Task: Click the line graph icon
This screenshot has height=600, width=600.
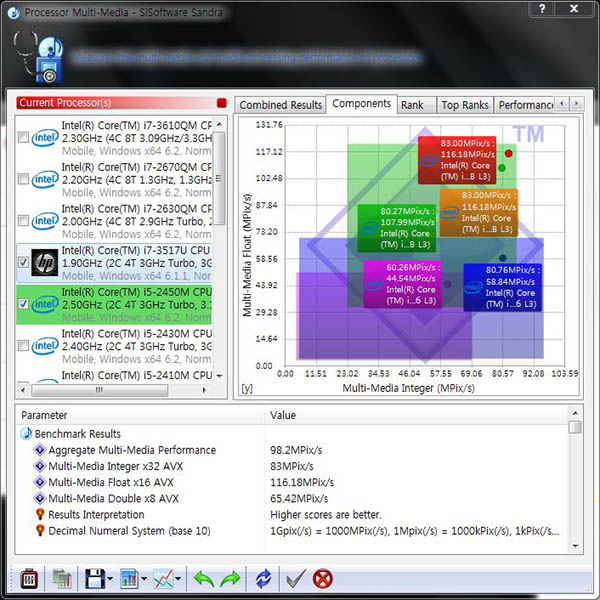Action: (163, 579)
